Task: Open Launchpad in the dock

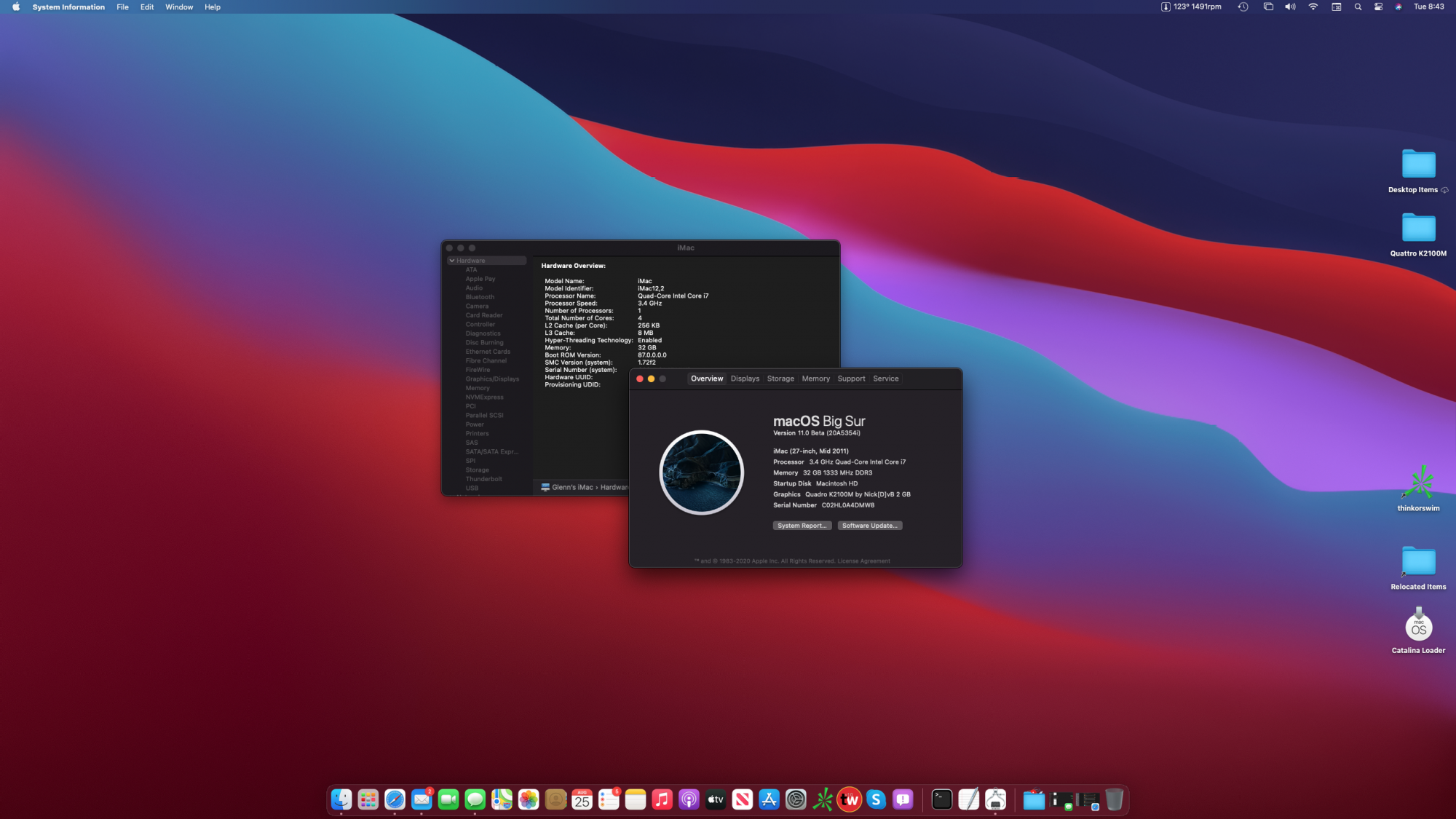Action: point(368,799)
